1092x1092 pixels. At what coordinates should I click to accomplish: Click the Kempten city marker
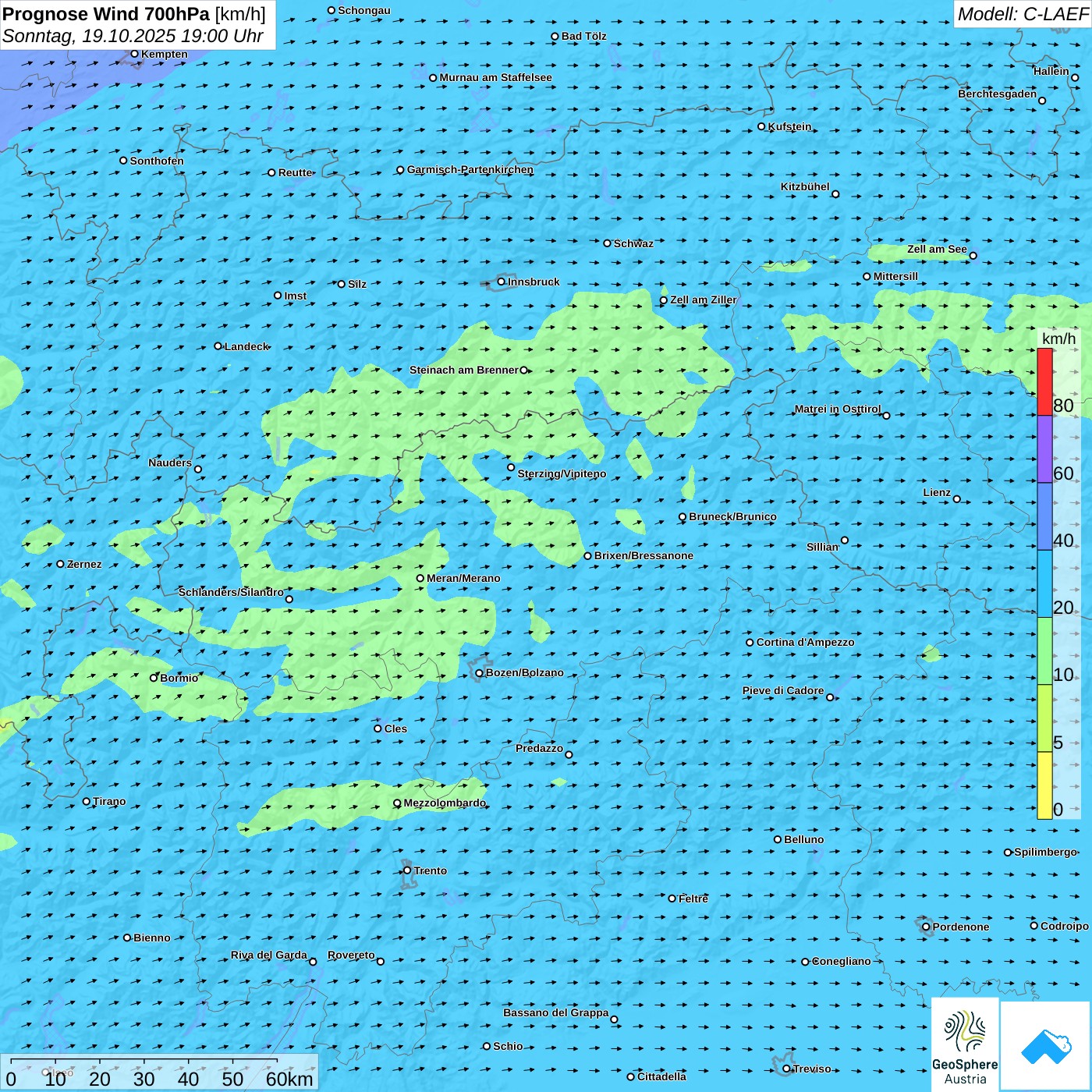pyautogui.click(x=134, y=54)
